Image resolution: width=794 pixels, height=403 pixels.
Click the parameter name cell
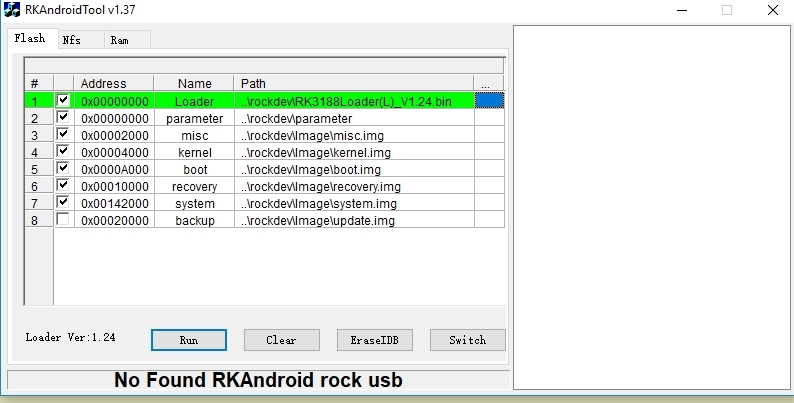194,118
